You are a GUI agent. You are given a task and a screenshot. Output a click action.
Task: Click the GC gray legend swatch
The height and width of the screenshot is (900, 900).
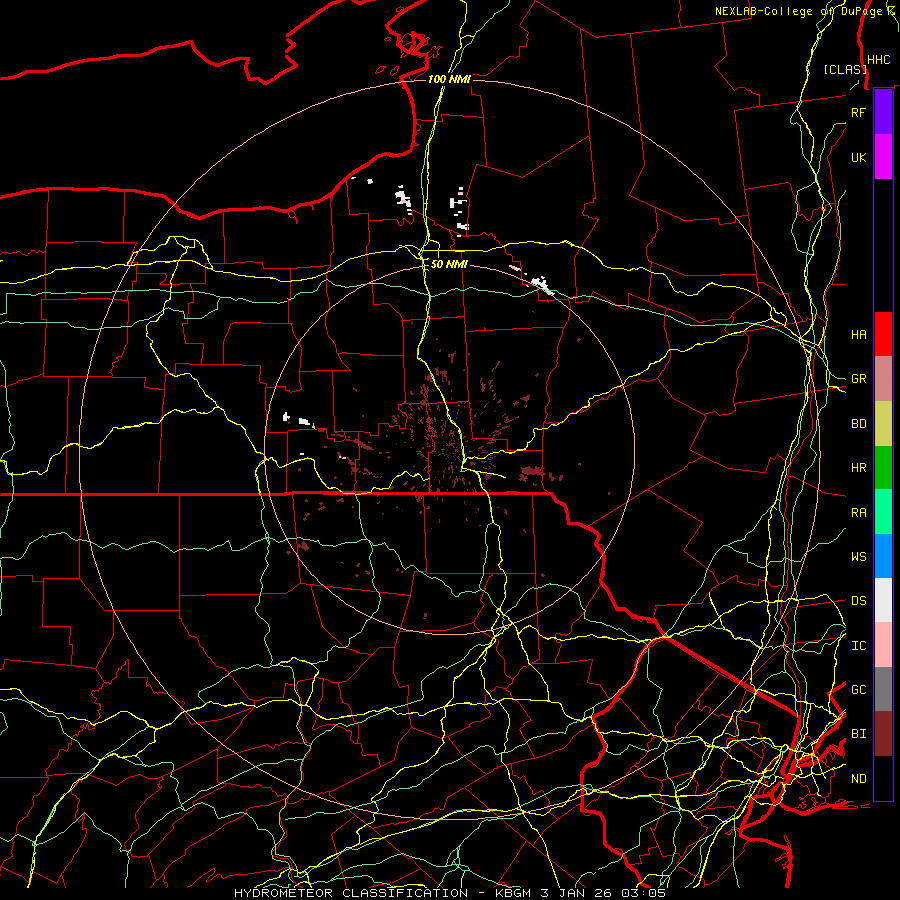(883, 689)
